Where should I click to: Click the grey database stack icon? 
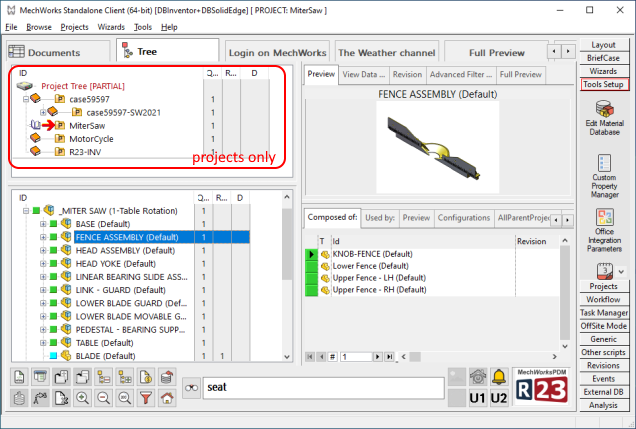(x=19, y=398)
